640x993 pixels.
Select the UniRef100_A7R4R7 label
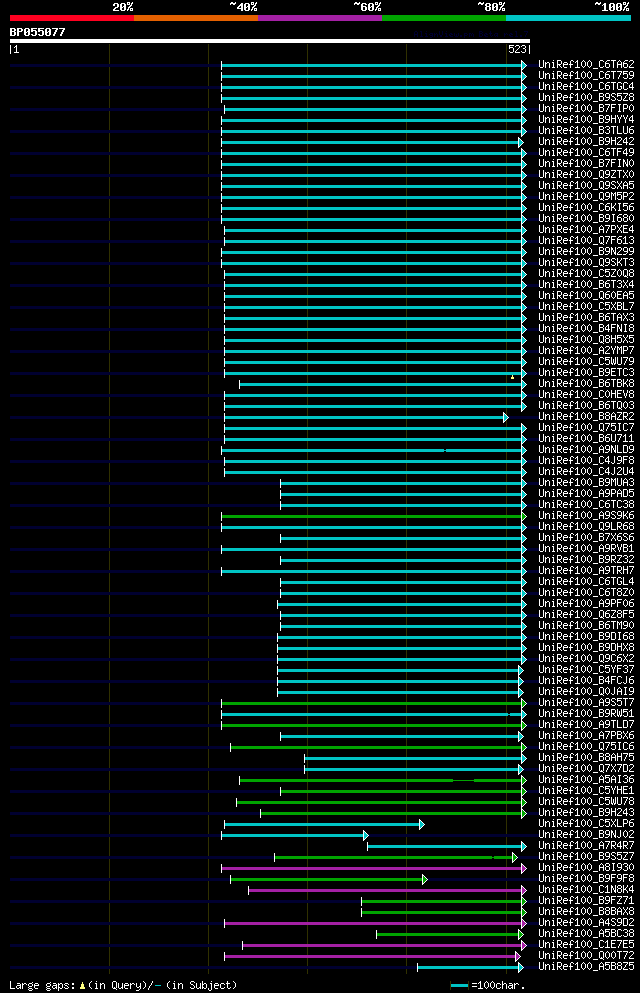586,846
